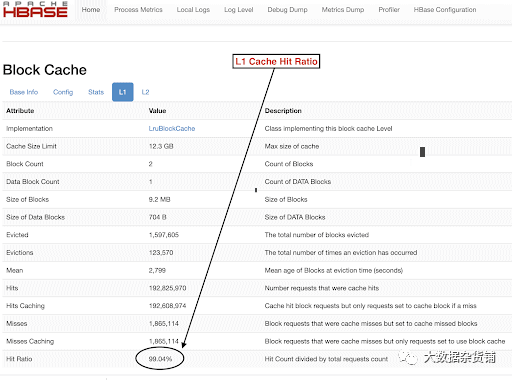Viewport: 512px width, 380px height.
Task: Select the Implementation attribute cell
Action: point(29,129)
